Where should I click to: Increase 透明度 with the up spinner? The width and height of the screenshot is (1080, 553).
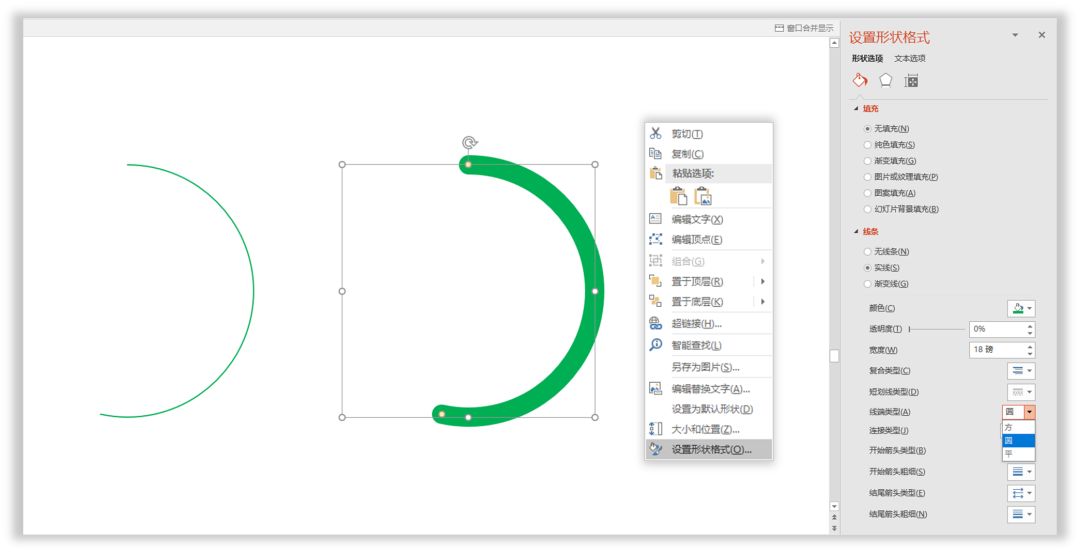pyautogui.click(x=1030, y=326)
